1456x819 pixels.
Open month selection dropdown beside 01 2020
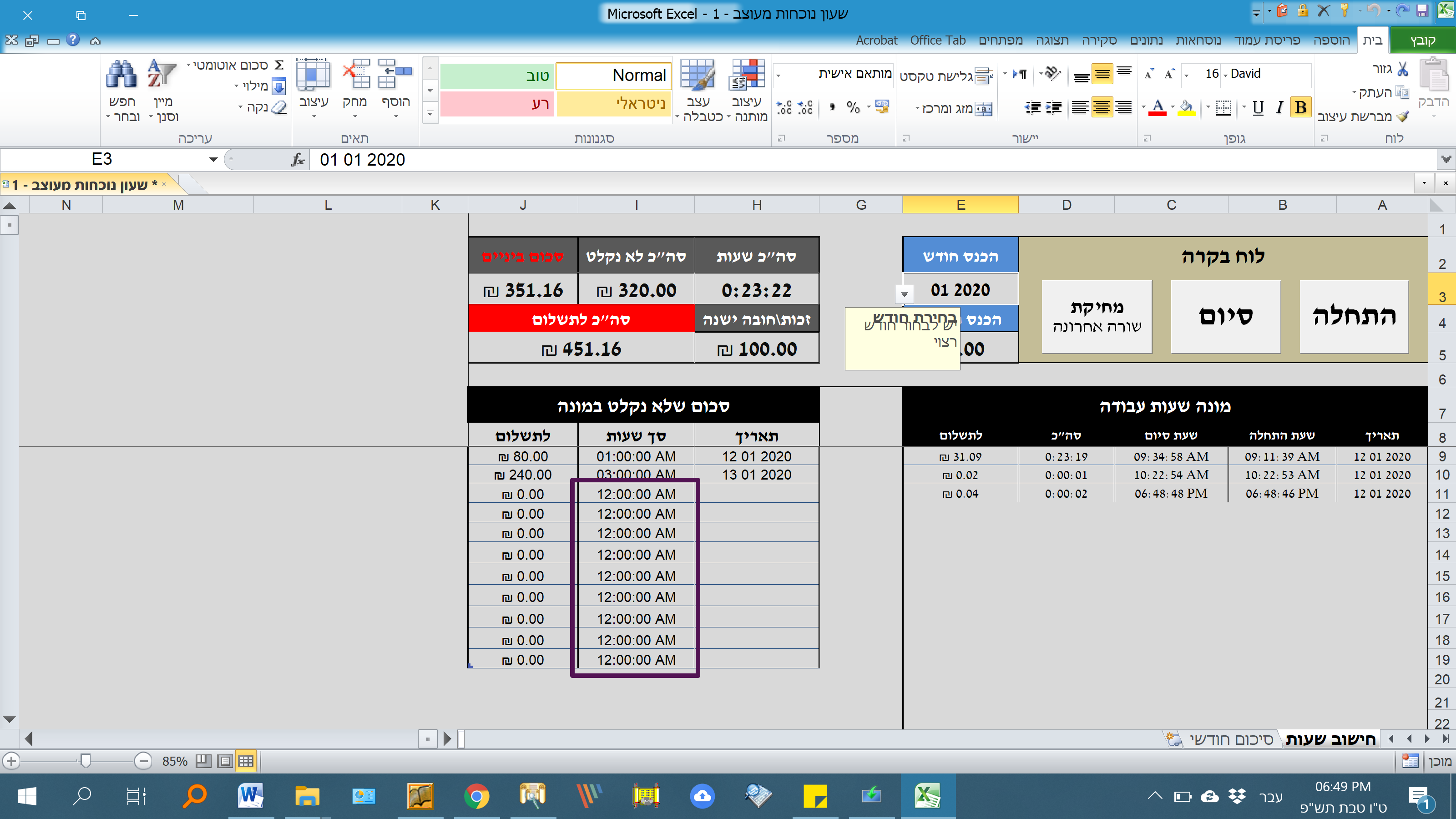point(905,293)
